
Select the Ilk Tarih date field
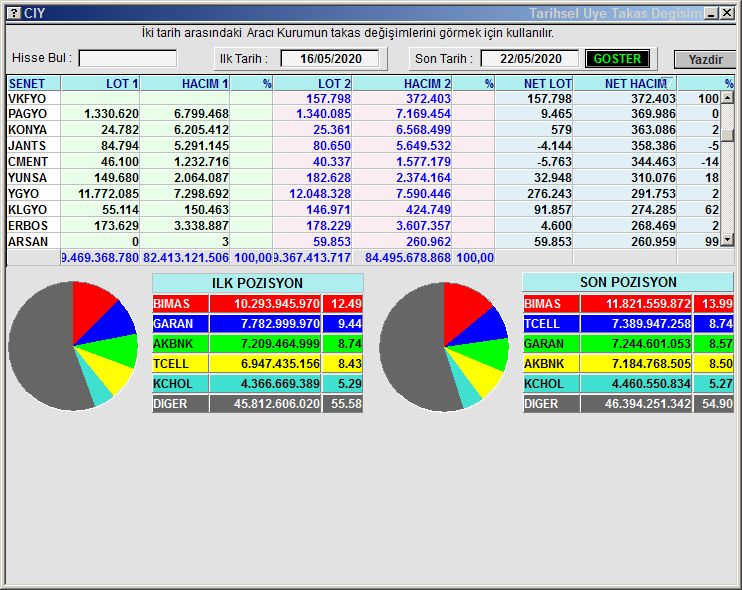coord(330,59)
